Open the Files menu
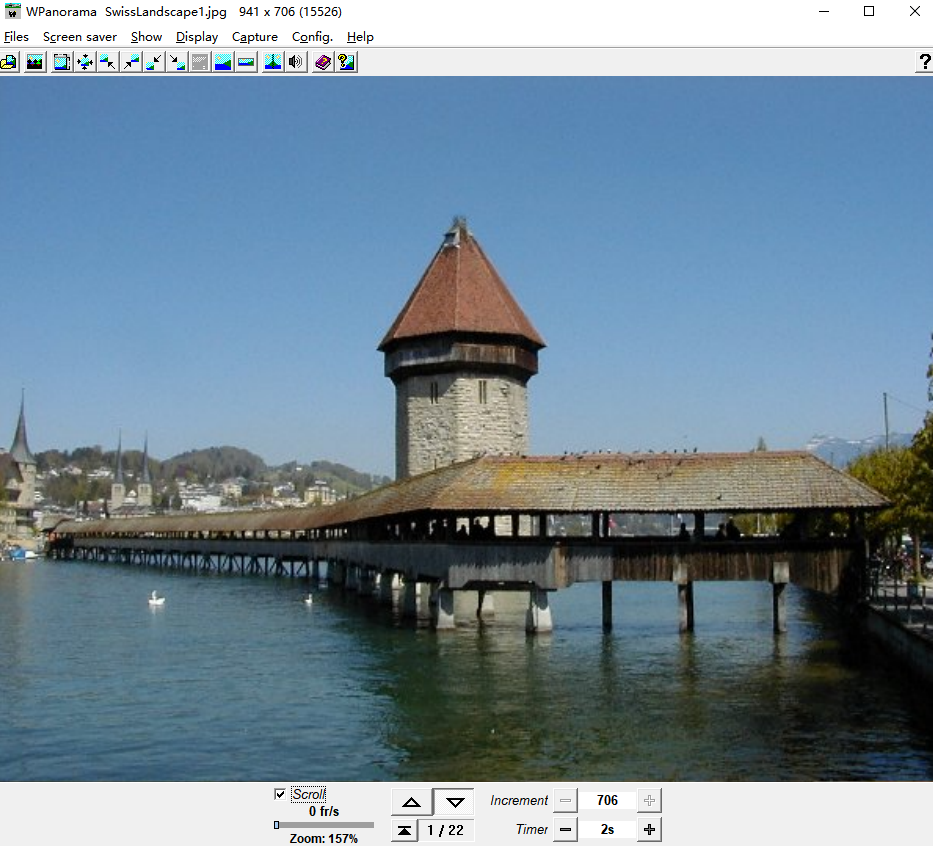The height and width of the screenshot is (846, 933). pyautogui.click(x=16, y=37)
